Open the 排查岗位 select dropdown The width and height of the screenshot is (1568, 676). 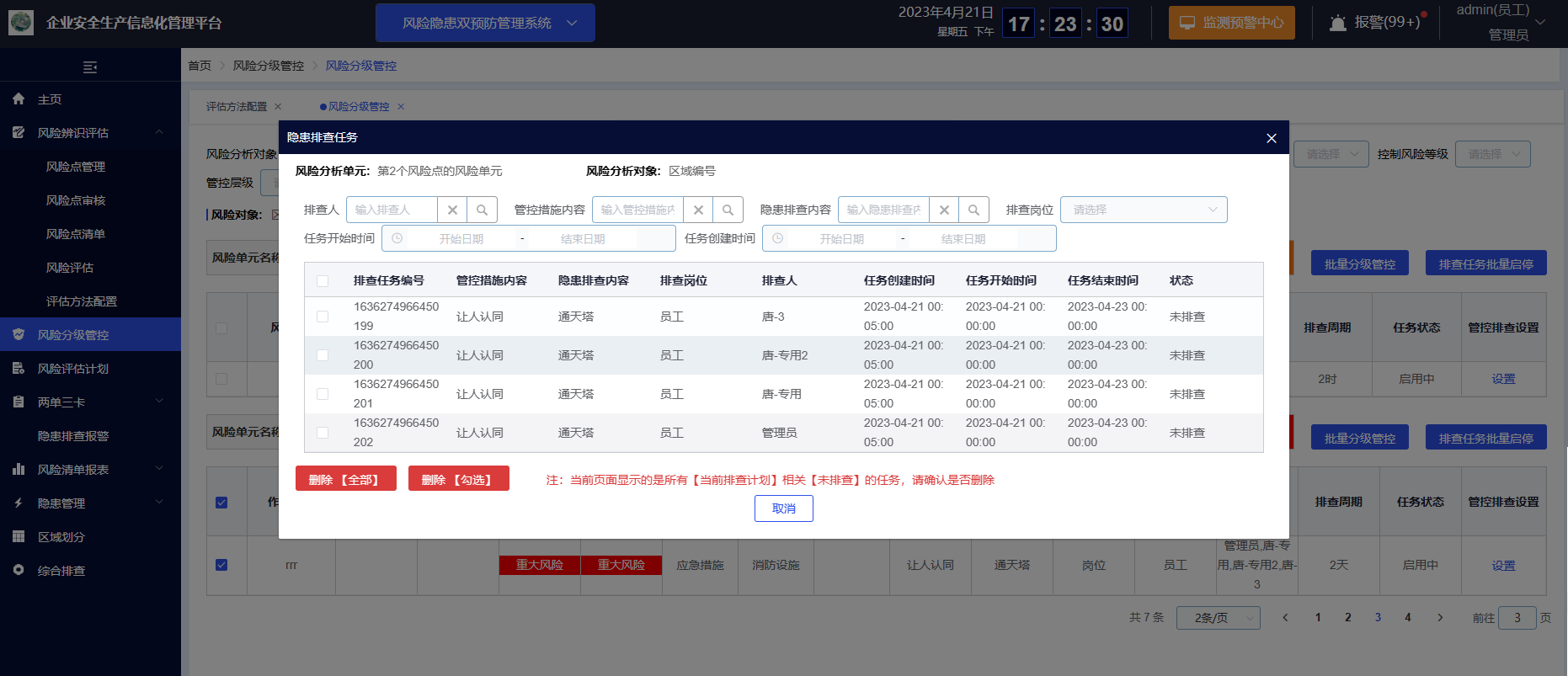pyautogui.click(x=1144, y=210)
